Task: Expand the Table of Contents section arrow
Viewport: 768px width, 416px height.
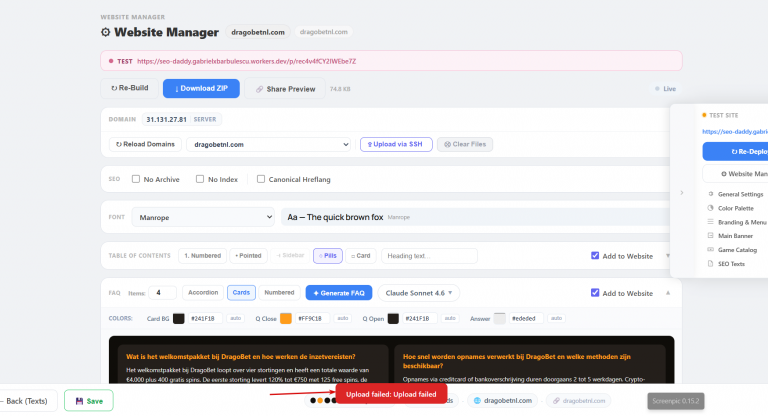Action: pos(668,256)
